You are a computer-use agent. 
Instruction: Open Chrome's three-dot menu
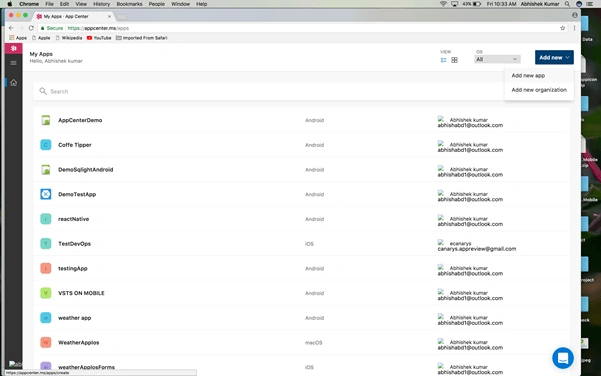click(x=574, y=28)
